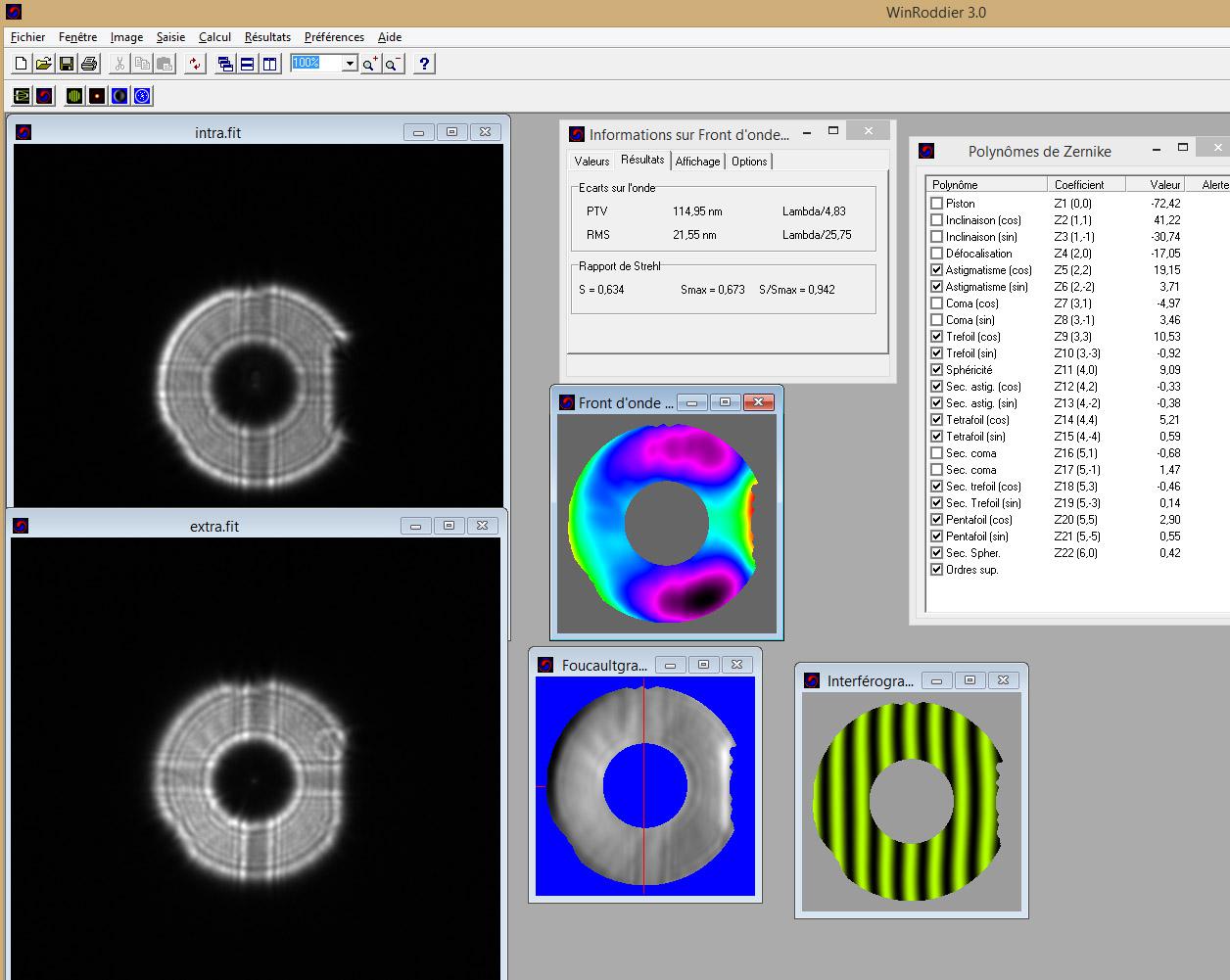
Task: Click the Coefficient column header
Action: 1079,185
